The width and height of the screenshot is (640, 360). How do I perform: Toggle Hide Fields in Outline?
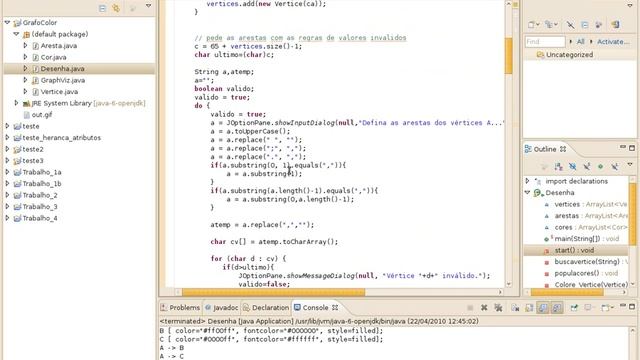tap(573, 167)
